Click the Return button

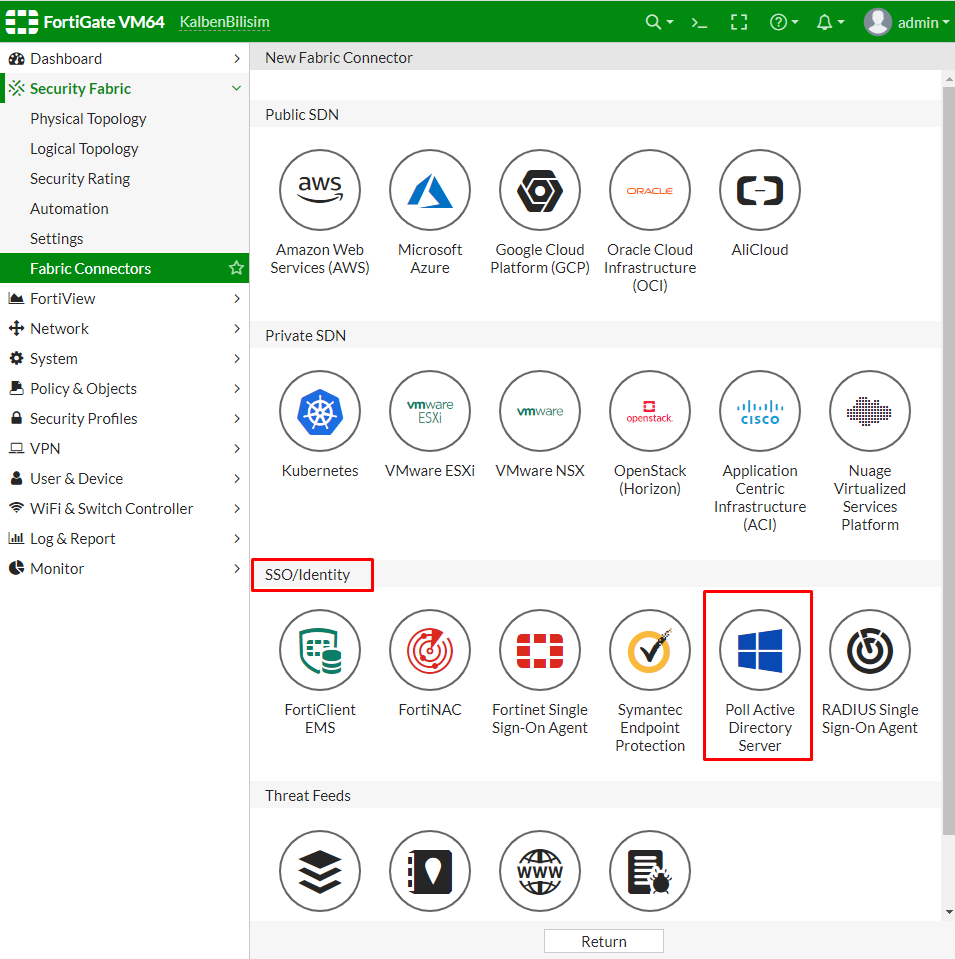(604, 941)
